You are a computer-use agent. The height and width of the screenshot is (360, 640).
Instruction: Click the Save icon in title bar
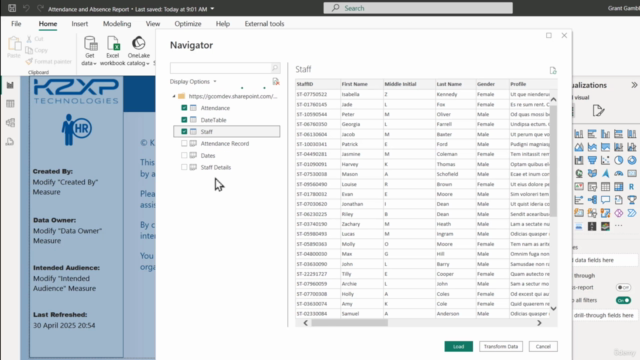tap(12, 8)
